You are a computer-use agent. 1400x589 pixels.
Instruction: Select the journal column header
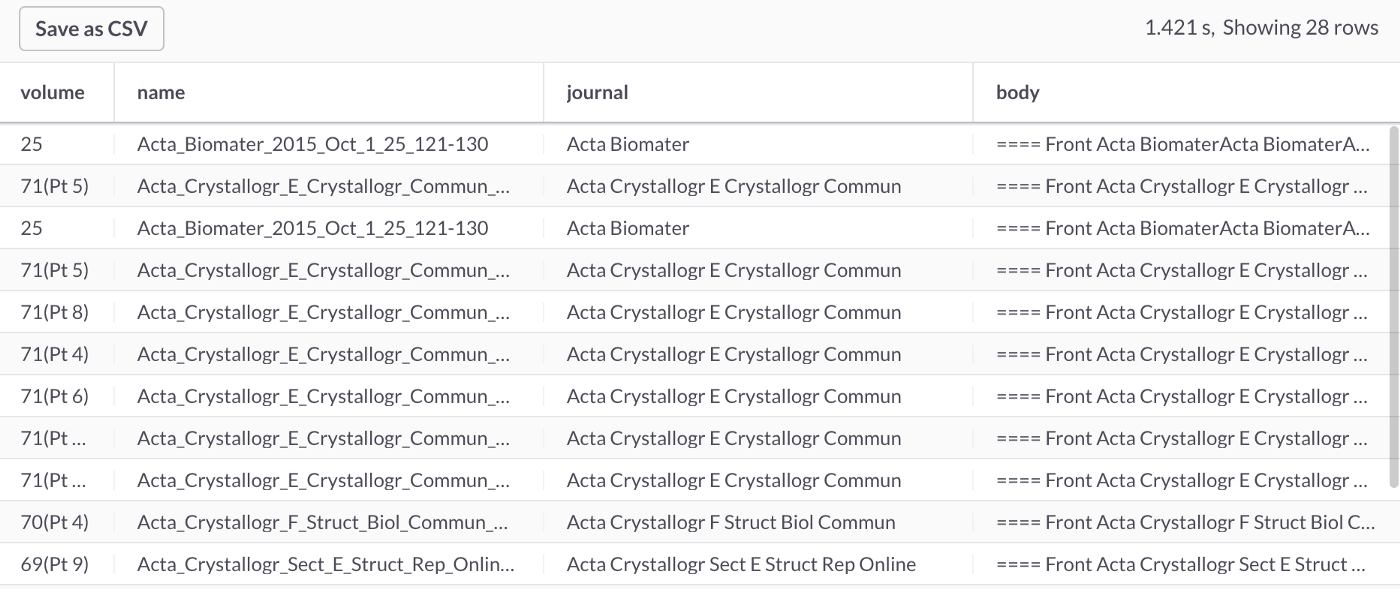[597, 93]
